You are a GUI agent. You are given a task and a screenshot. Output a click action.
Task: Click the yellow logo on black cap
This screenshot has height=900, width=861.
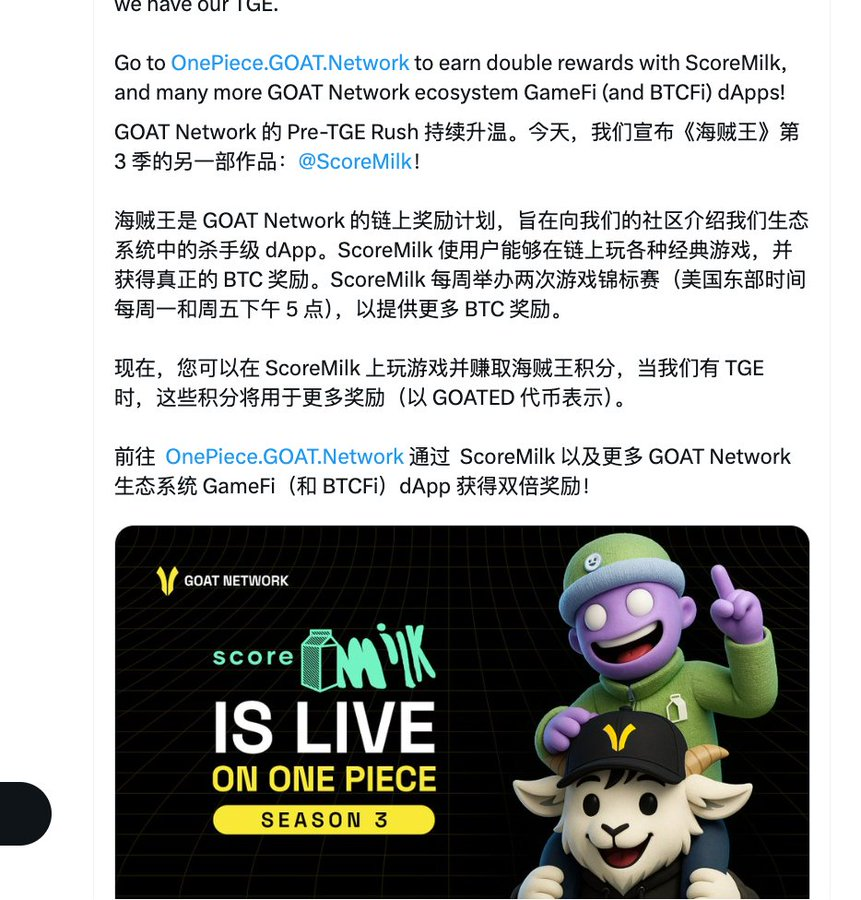pyautogui.click(x=619, y=737)
